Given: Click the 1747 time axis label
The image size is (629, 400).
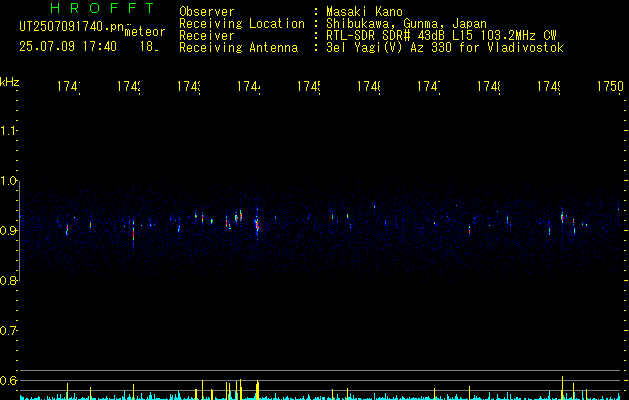Looking at the screenshot, I should tap(429, 87).
